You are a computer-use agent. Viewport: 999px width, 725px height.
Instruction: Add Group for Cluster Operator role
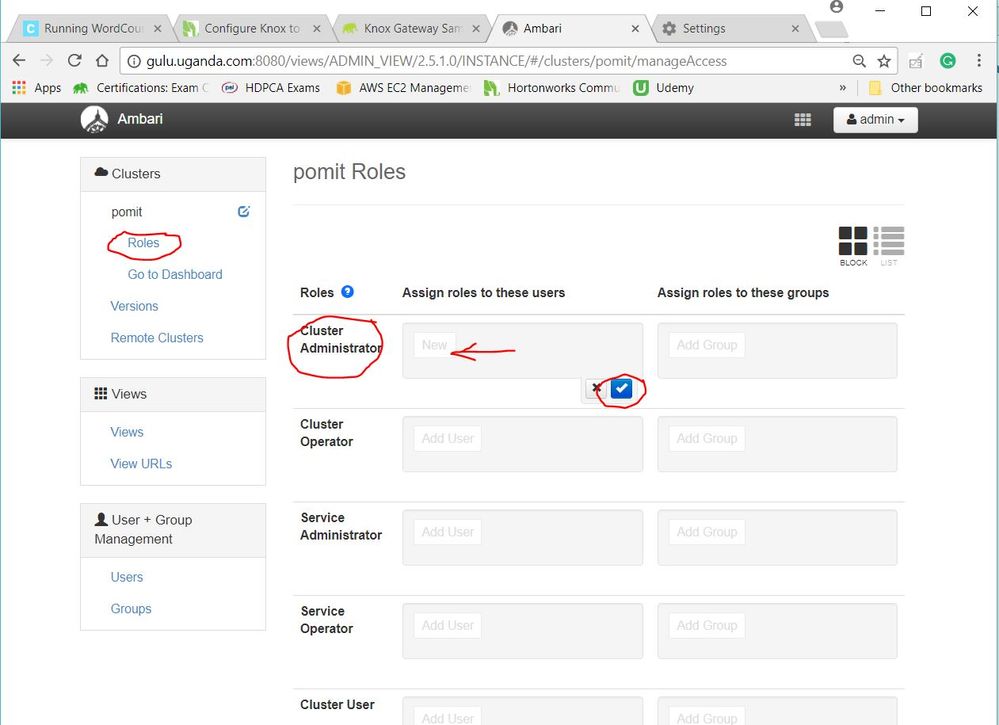tap(707, 439)
